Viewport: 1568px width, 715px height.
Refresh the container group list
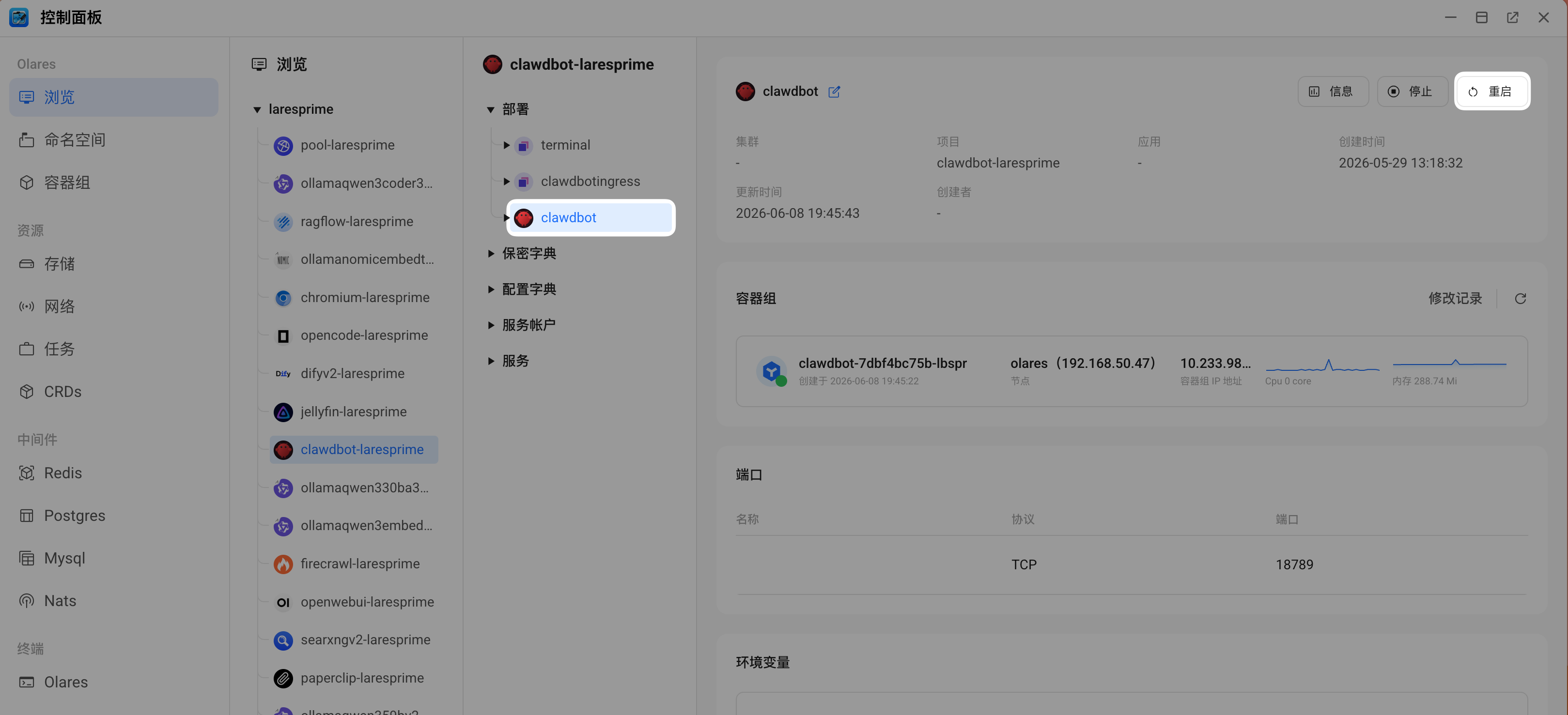1520,299
